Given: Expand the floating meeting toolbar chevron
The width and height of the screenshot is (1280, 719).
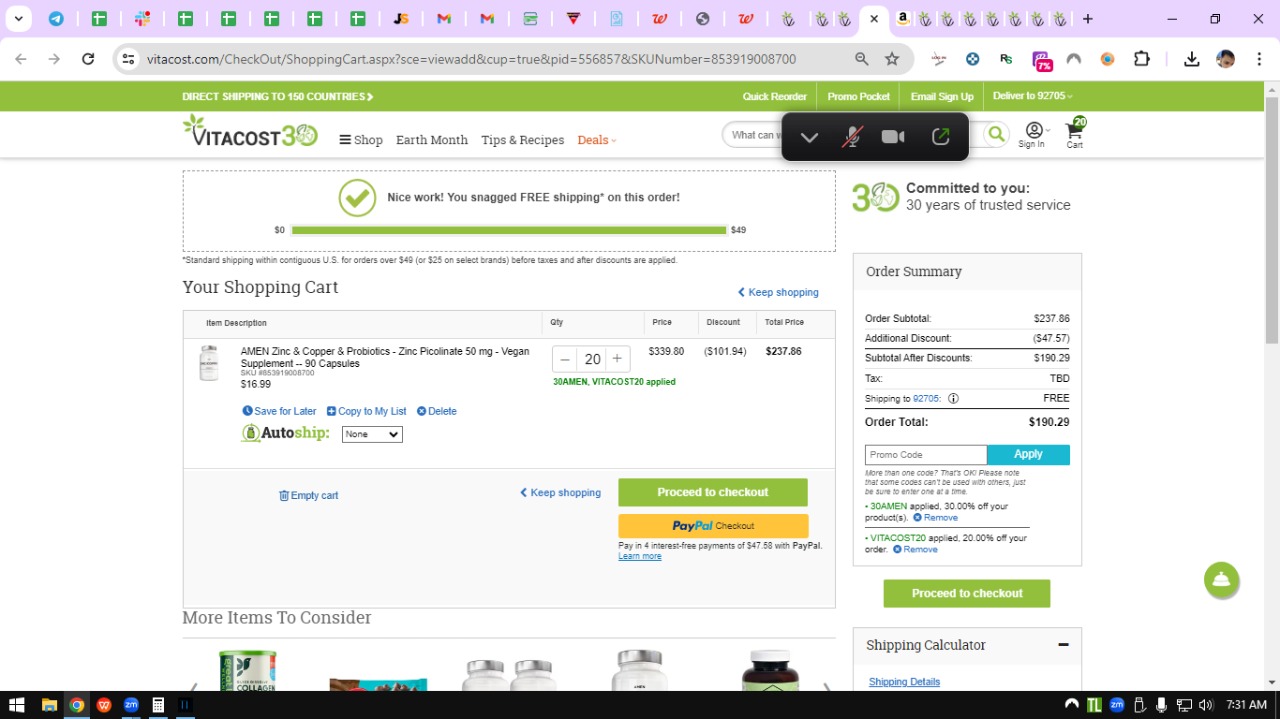Looking at the screenshot, I should pyautogui.click(x=810, y=137).
